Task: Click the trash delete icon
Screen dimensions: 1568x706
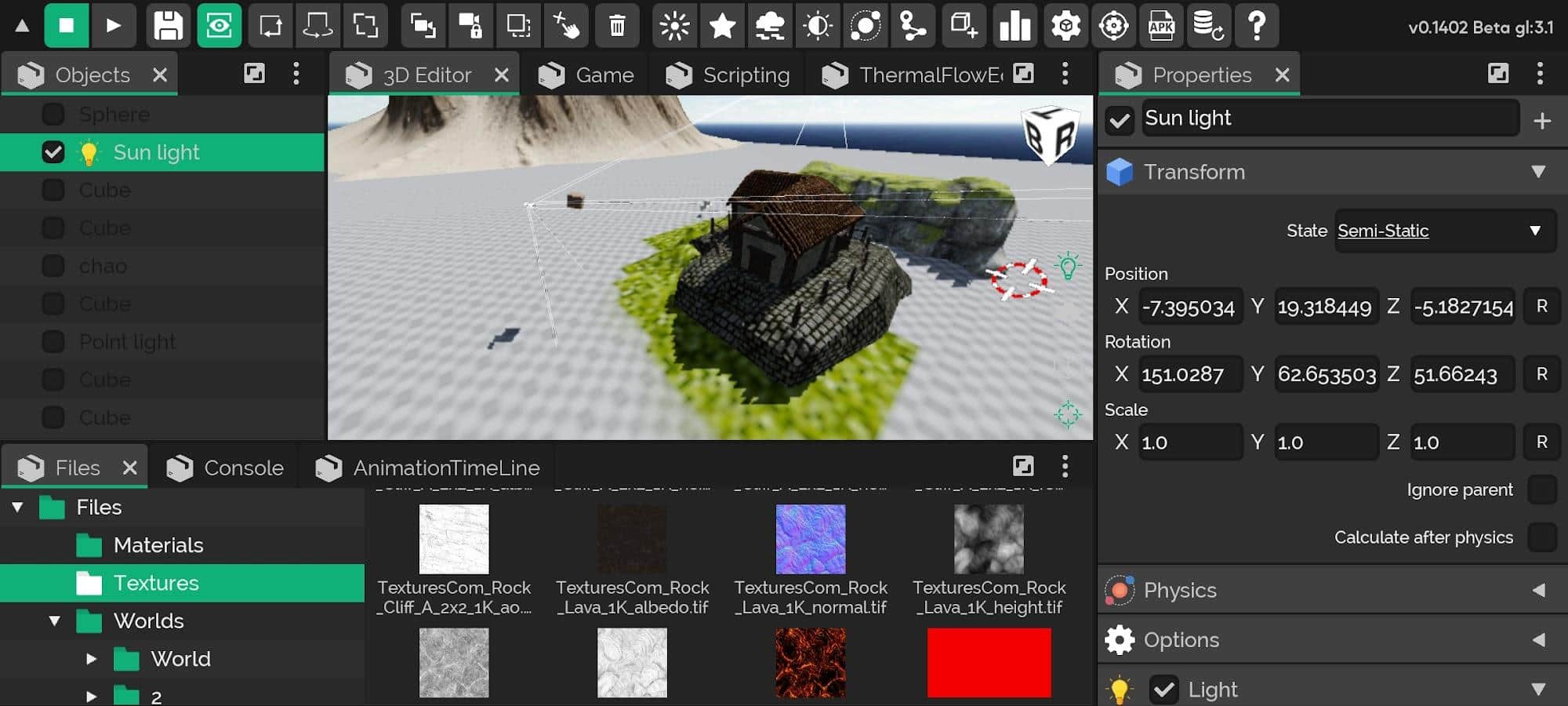Action: pyautogui.click(x=617, y=26)
